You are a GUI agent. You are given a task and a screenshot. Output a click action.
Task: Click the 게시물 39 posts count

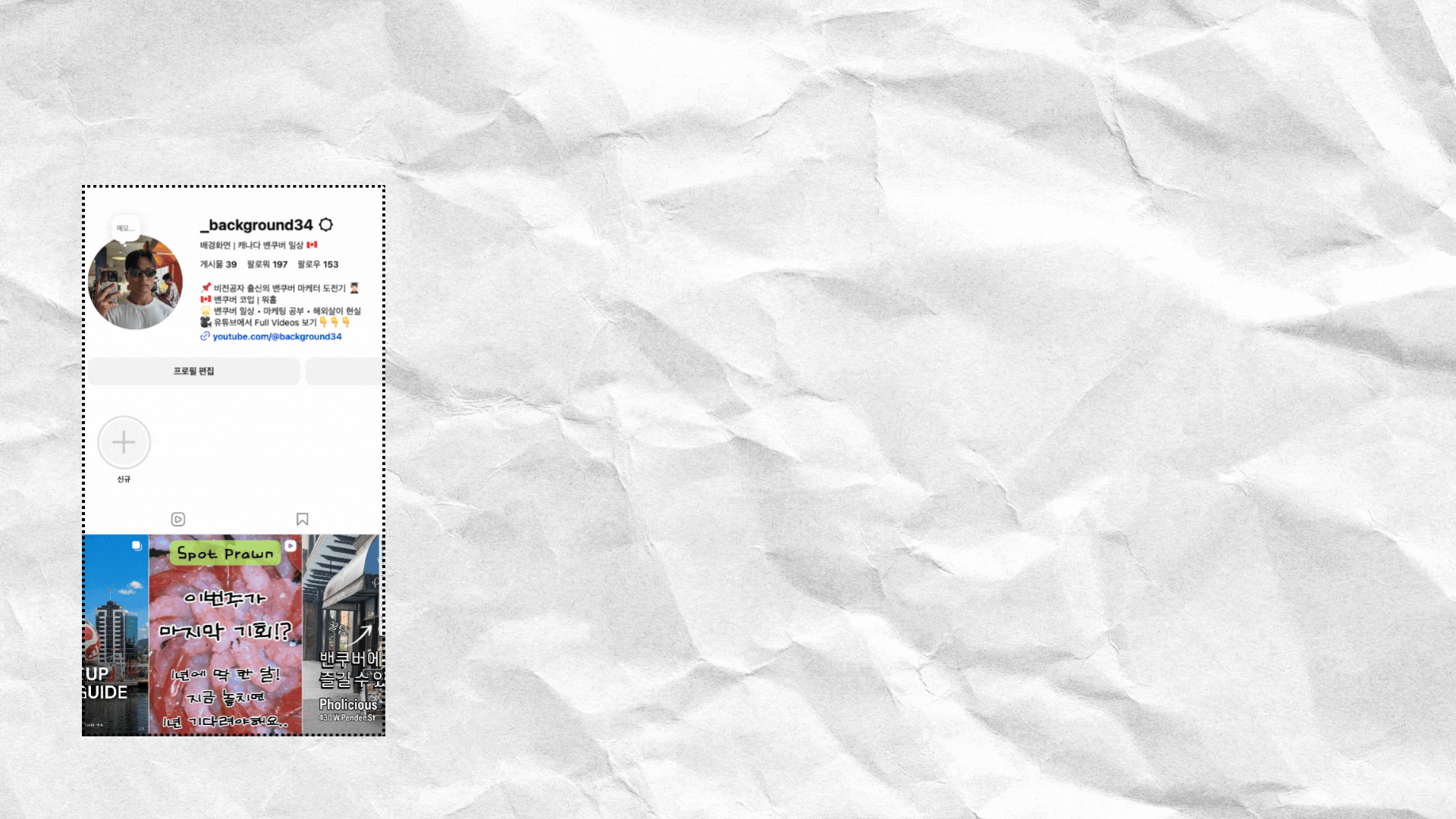pyautogui.click(x=218, y=265)
